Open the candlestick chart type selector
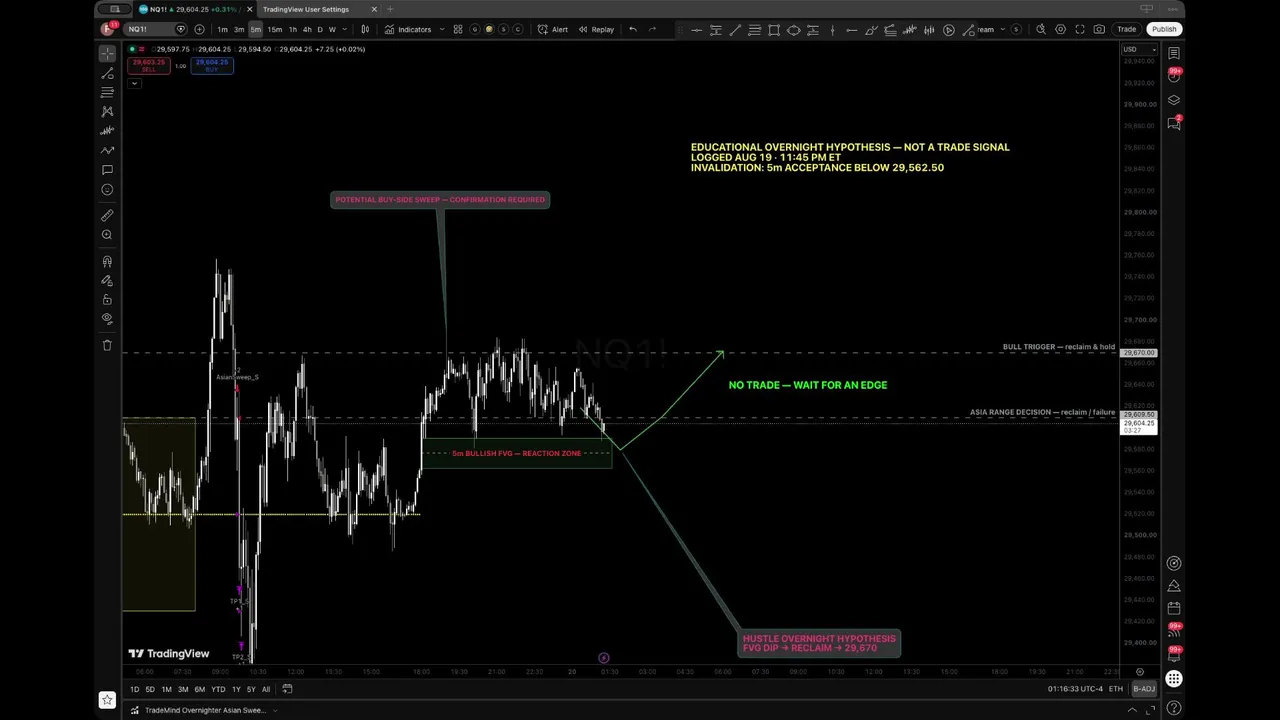 point(365,29)
